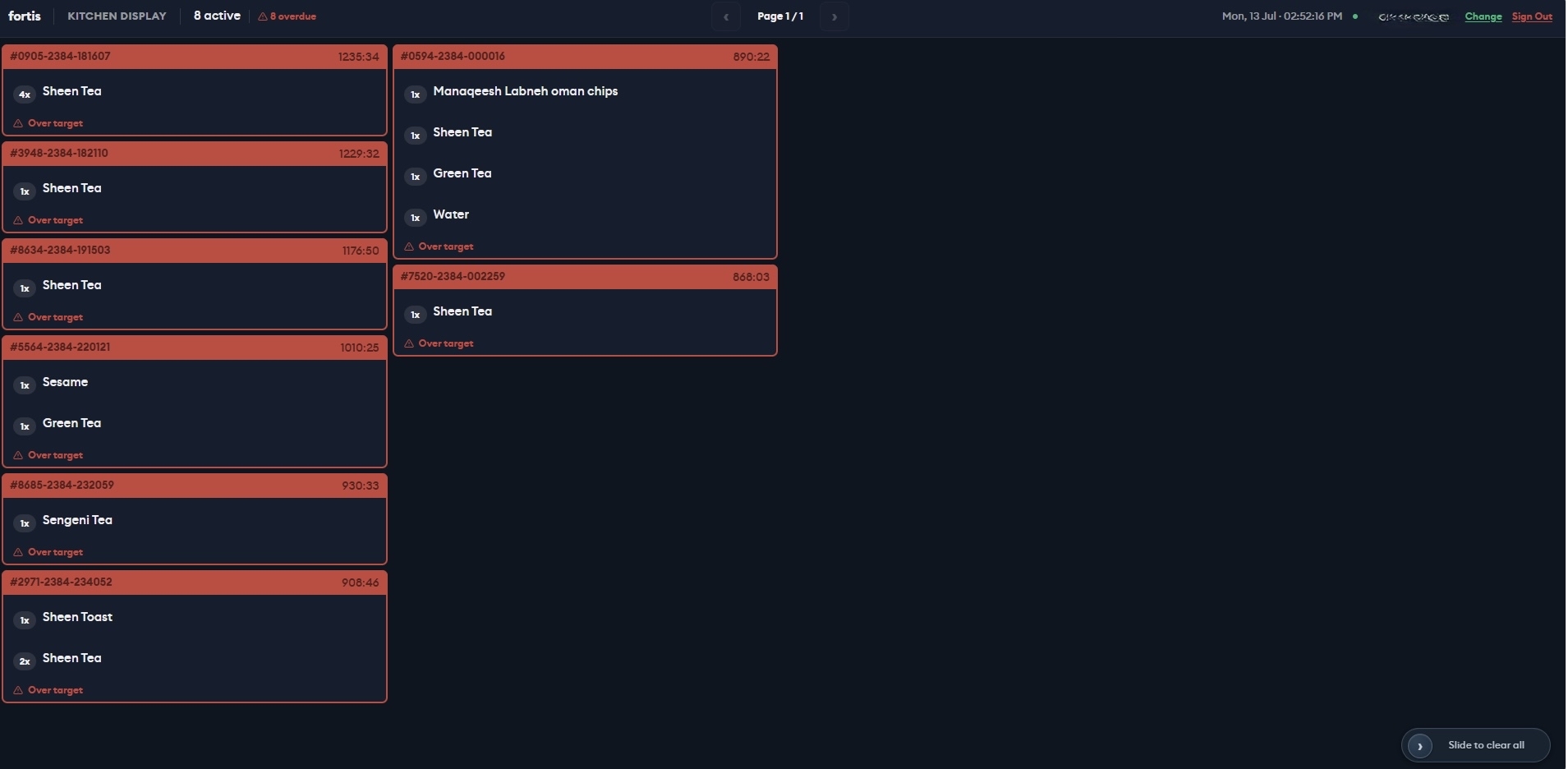Viewport: 1568px width, 769px height.
Task: Select the Sheen Toast item
Action: click(77, 617)
